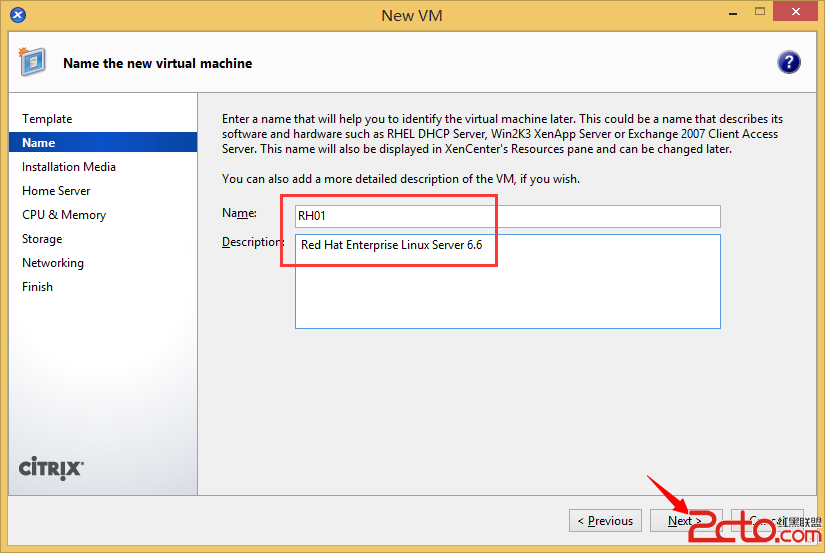Close the New VM dialog
The width and height of the screenshot is (825, 553).
[x=796, y=12]
